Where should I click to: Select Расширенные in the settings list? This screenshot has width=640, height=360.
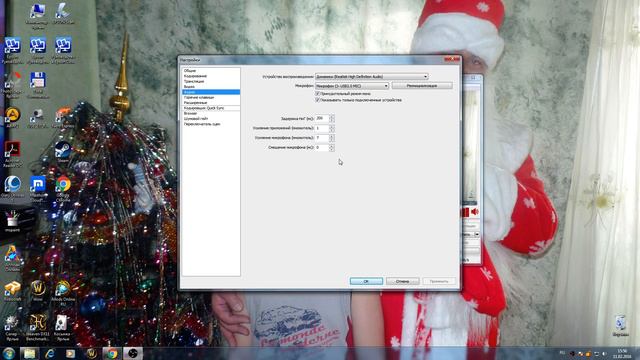point(211,102)
